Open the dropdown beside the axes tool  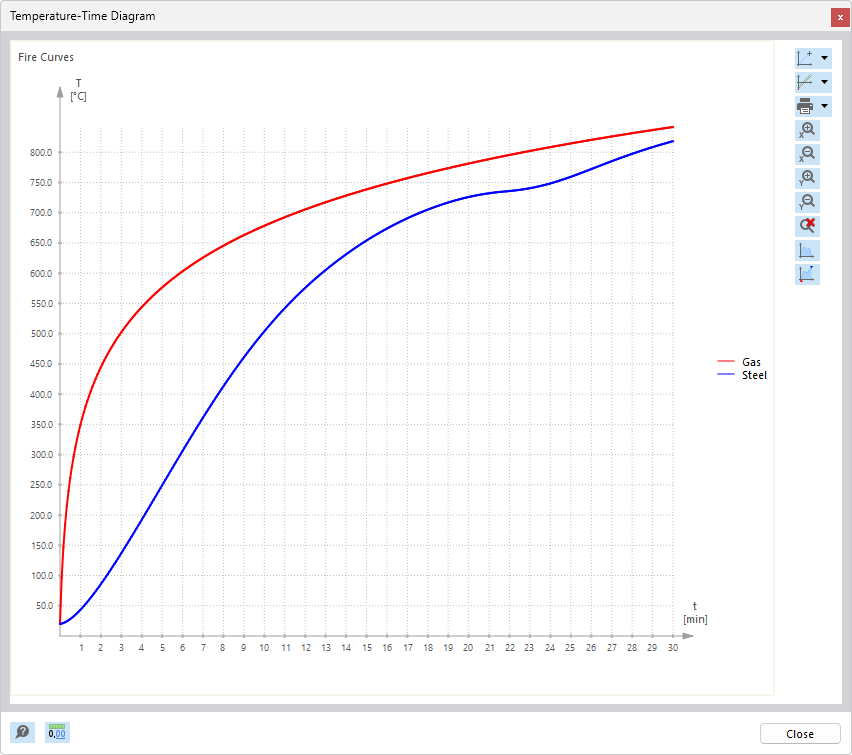coord(823,57)
